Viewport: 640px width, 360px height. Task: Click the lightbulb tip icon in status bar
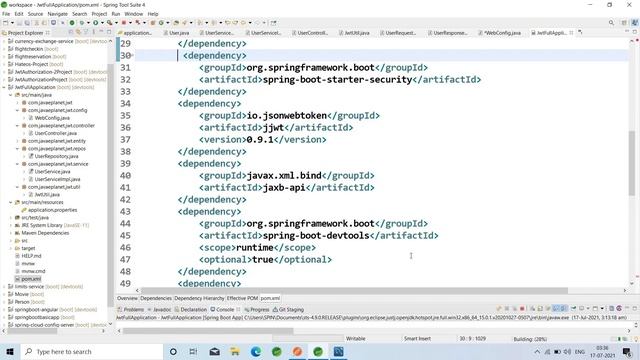click(636, 339)
